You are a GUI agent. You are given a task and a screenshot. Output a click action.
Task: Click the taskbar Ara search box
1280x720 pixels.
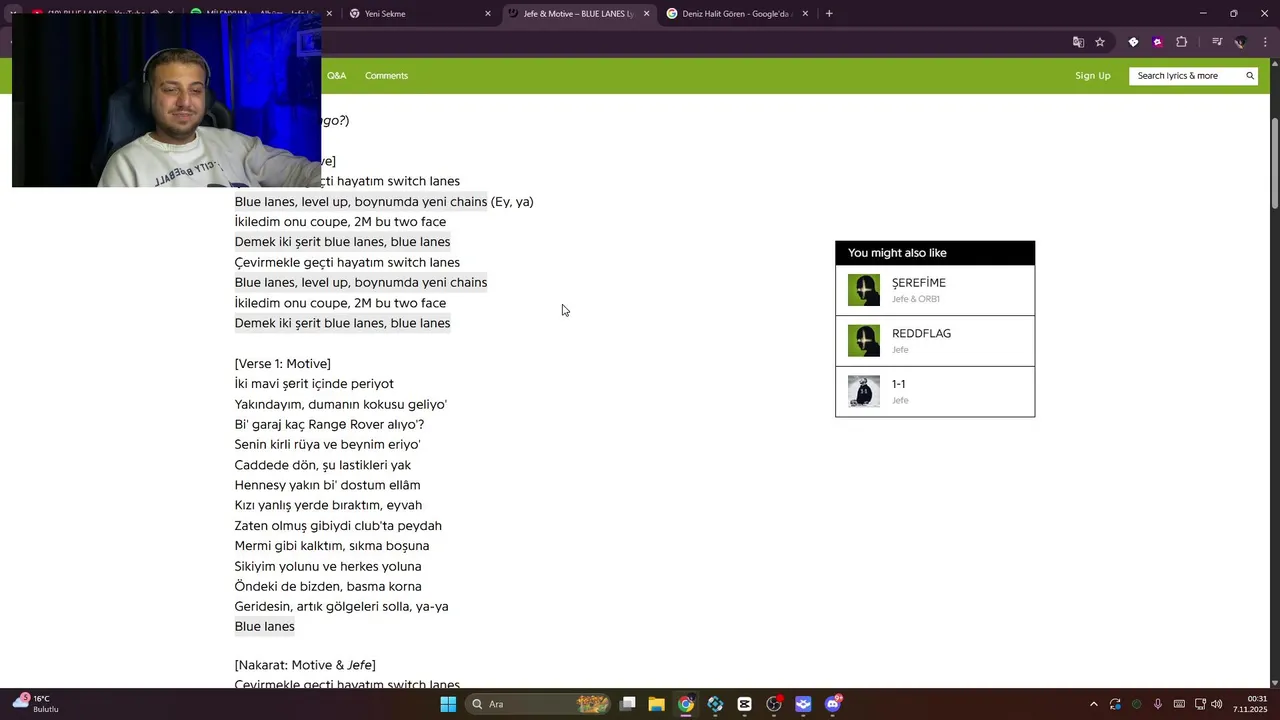[x=538, y=704]
